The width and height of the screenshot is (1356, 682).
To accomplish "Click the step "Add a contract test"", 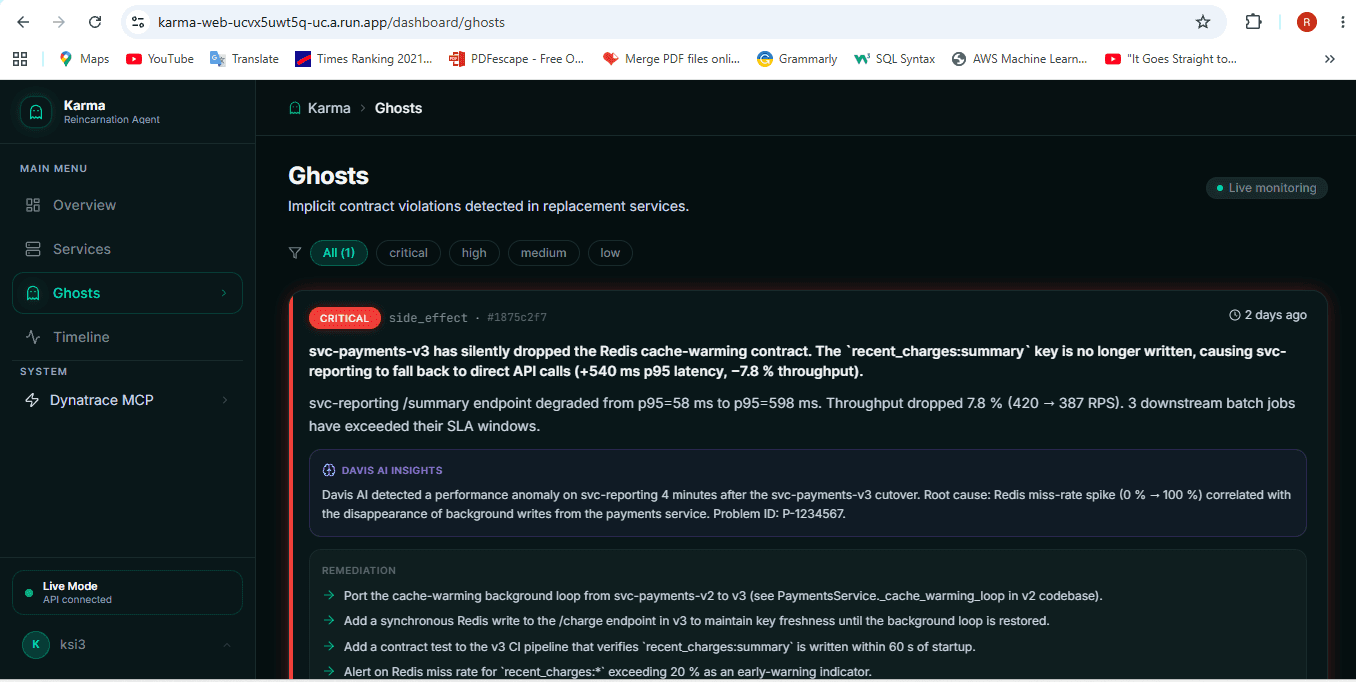I will click(x=660, y=647).
